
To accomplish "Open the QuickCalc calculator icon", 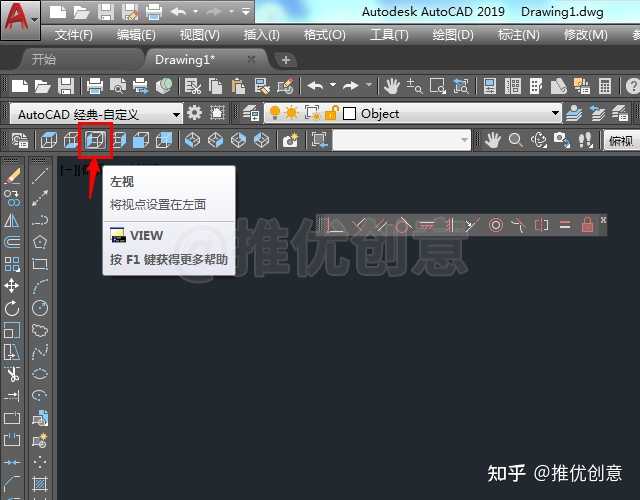I will coord(604,87).
